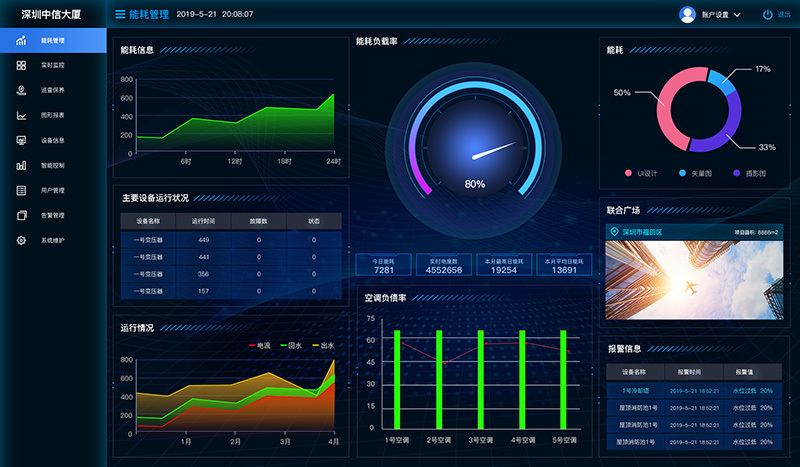Click the green bar for 1号空调

pyautogui.click(x=397, y=379)
